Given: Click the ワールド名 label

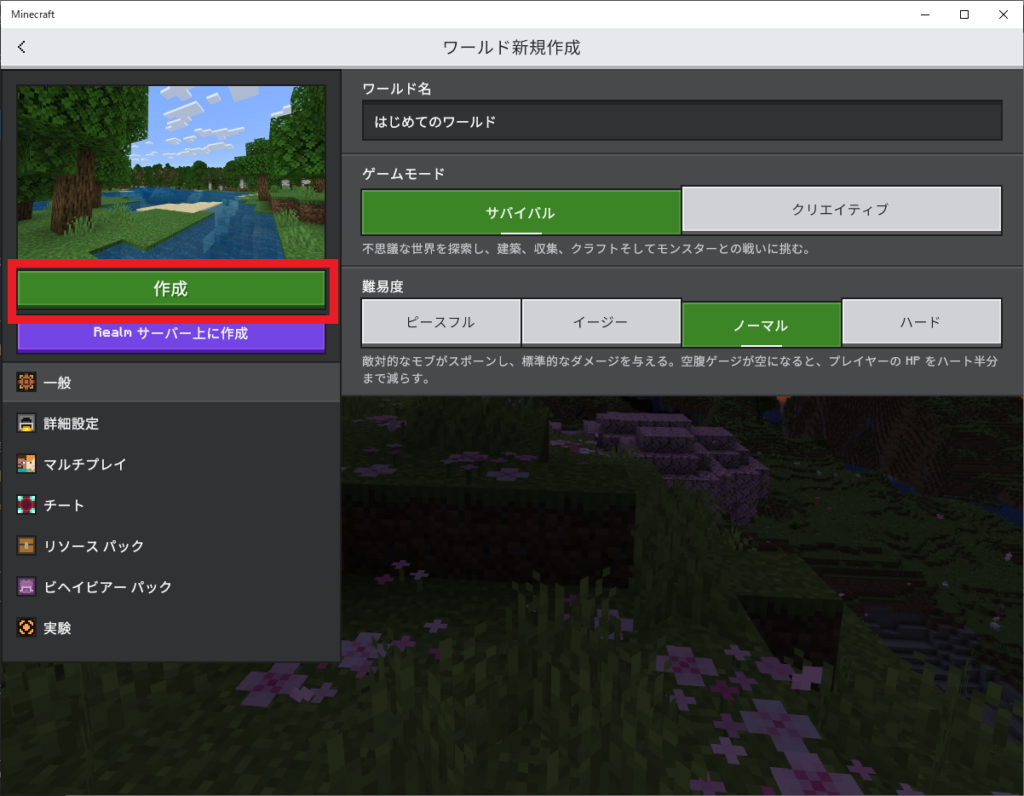Looking at the screenshot, I should (x=396, y=89).
